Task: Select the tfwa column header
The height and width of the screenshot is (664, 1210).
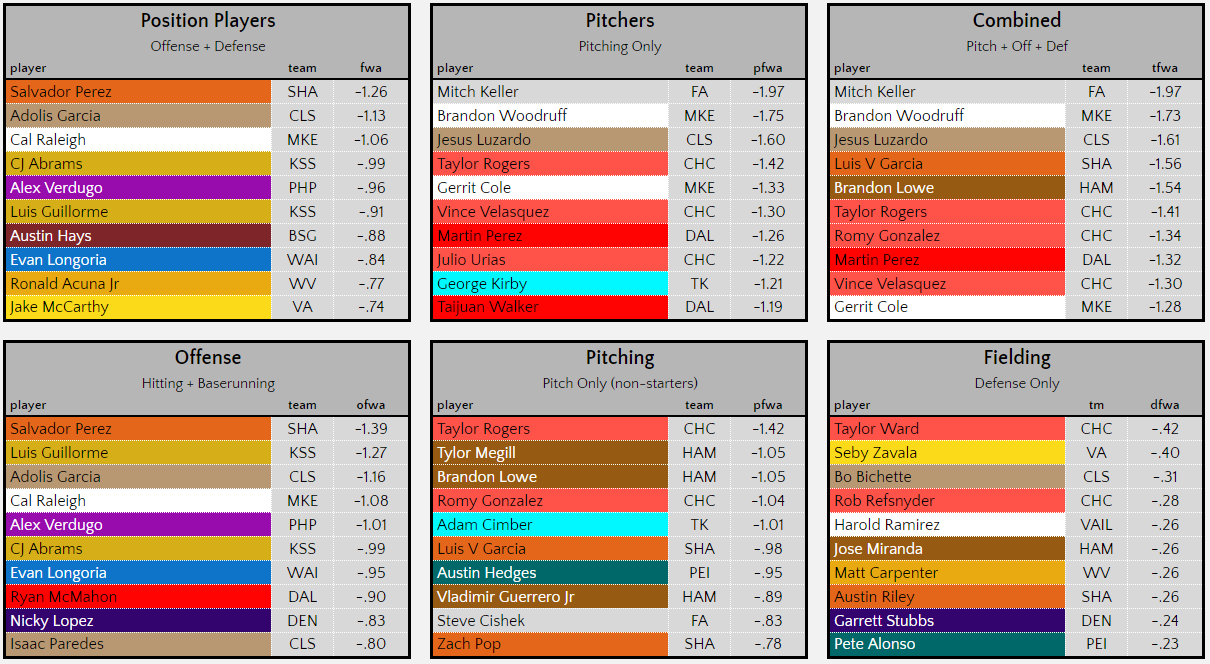Action: click(1165, 68)
